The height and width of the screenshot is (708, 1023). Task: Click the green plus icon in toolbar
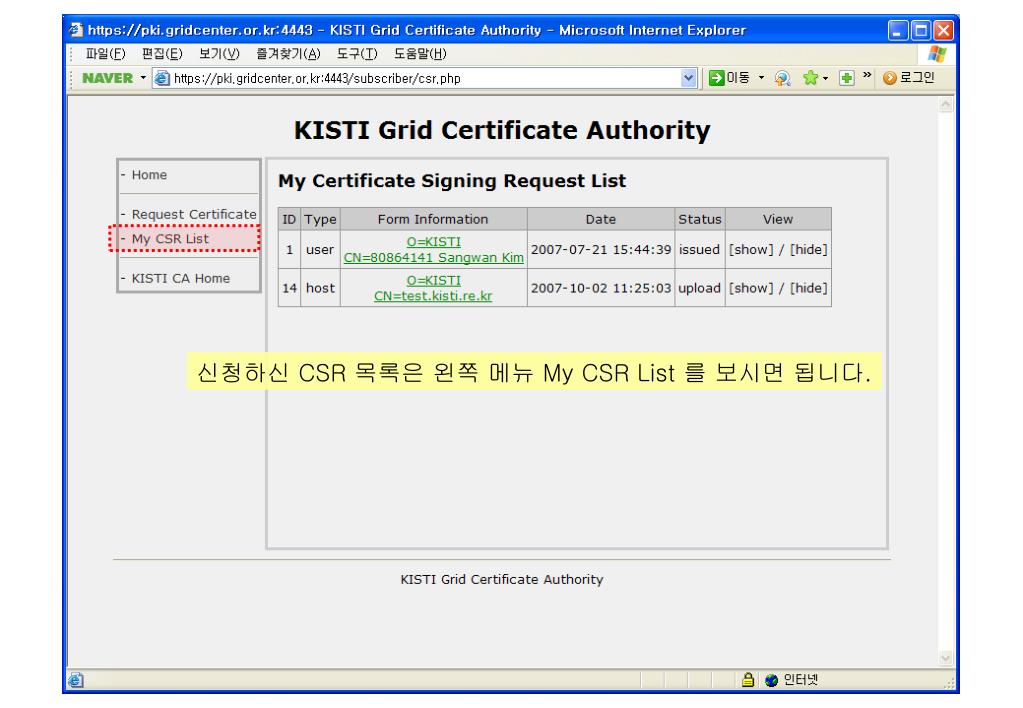coord(846,78)
